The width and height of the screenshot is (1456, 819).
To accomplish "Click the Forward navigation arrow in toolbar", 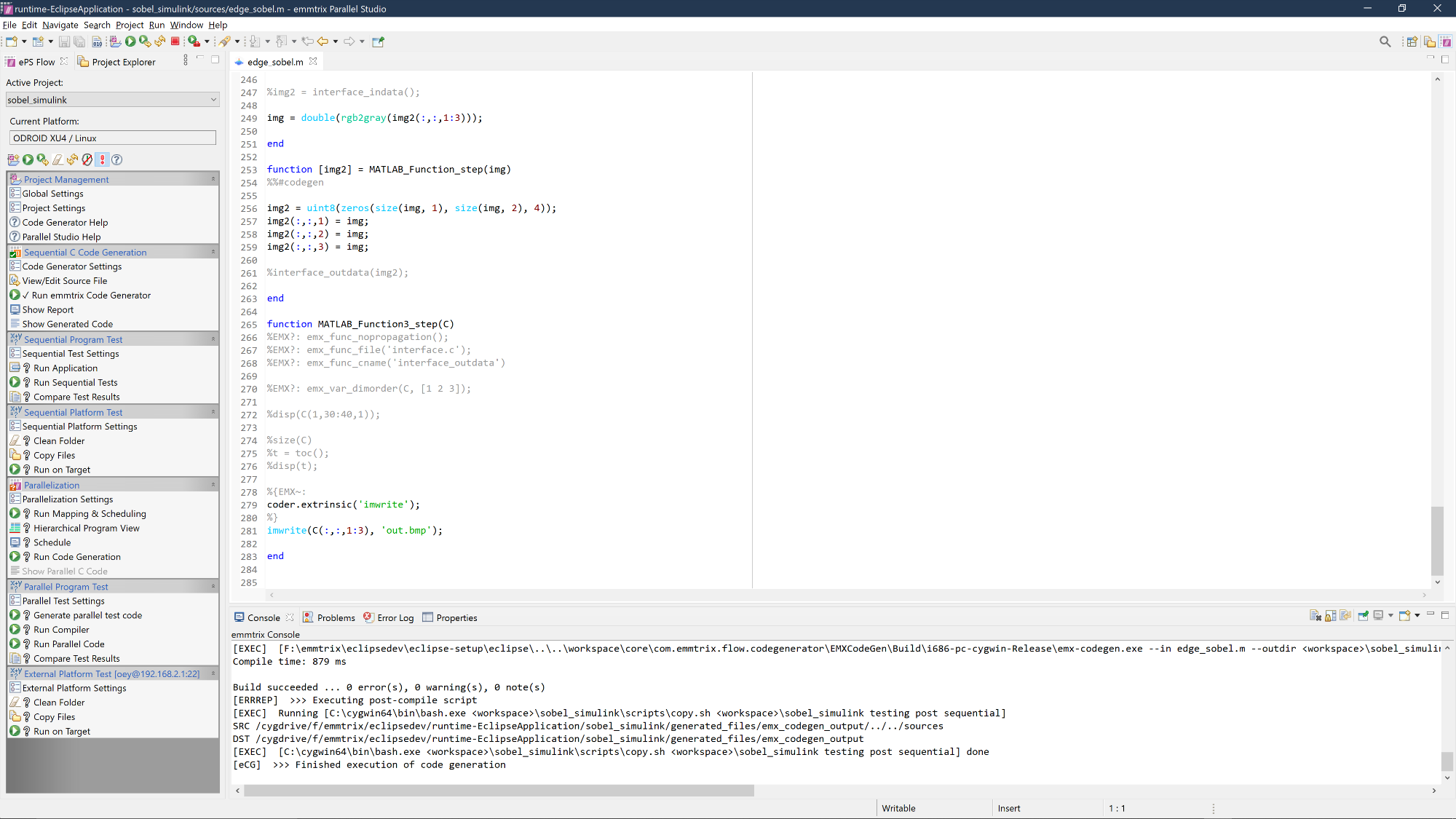I will coord(349,41).
